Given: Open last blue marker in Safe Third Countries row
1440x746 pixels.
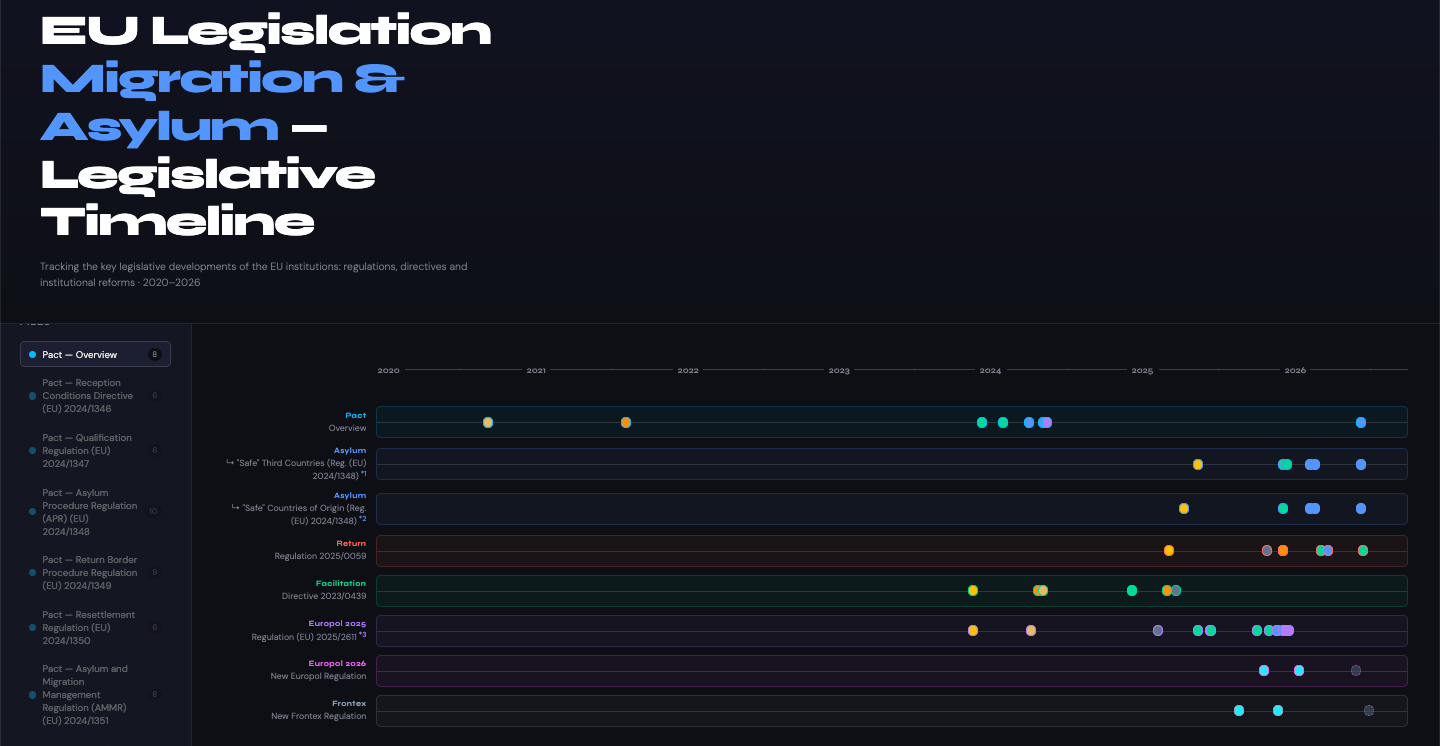Looking at the screenshot, I should click(x=1361, y=464).
